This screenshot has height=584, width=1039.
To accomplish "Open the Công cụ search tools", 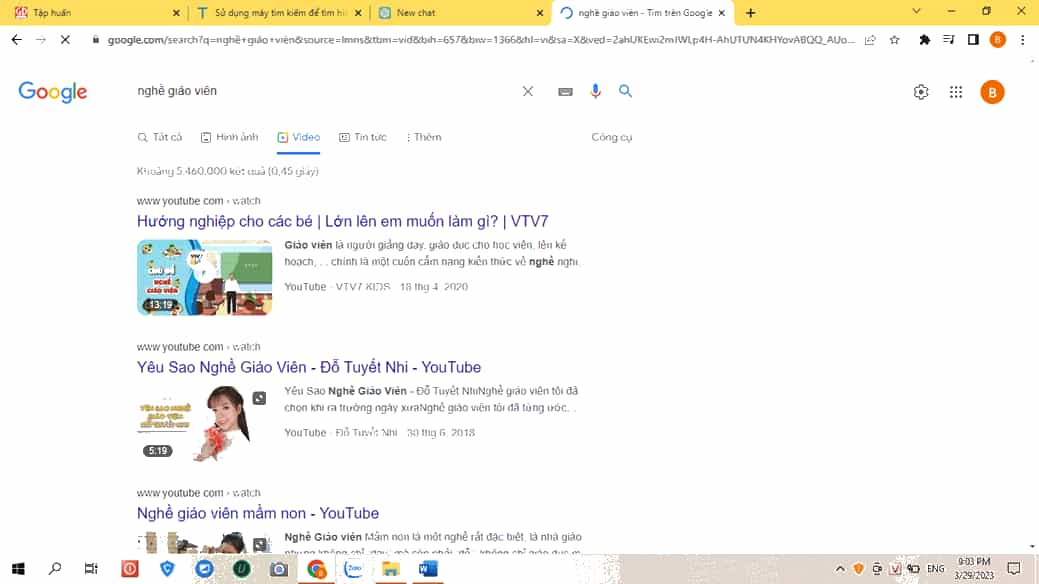I will [x=612, y=137].
